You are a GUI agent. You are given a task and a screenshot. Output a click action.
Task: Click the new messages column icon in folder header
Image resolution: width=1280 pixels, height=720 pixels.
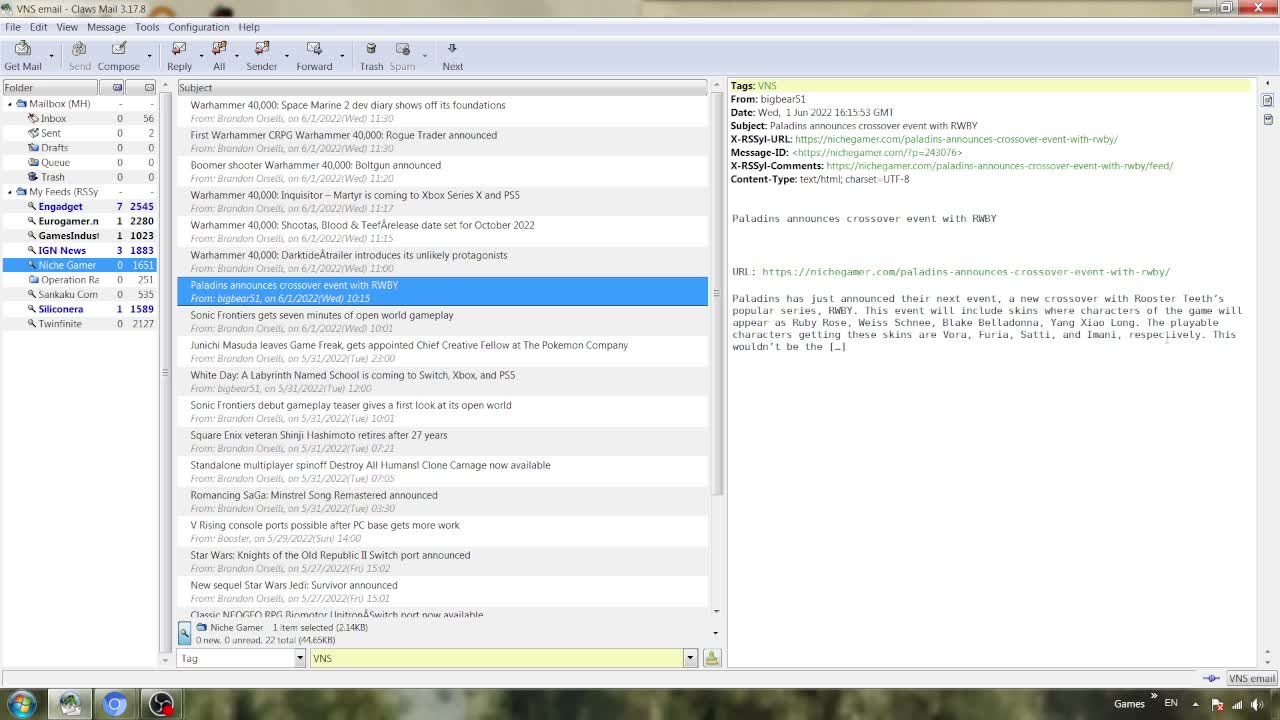pos(118,87)
